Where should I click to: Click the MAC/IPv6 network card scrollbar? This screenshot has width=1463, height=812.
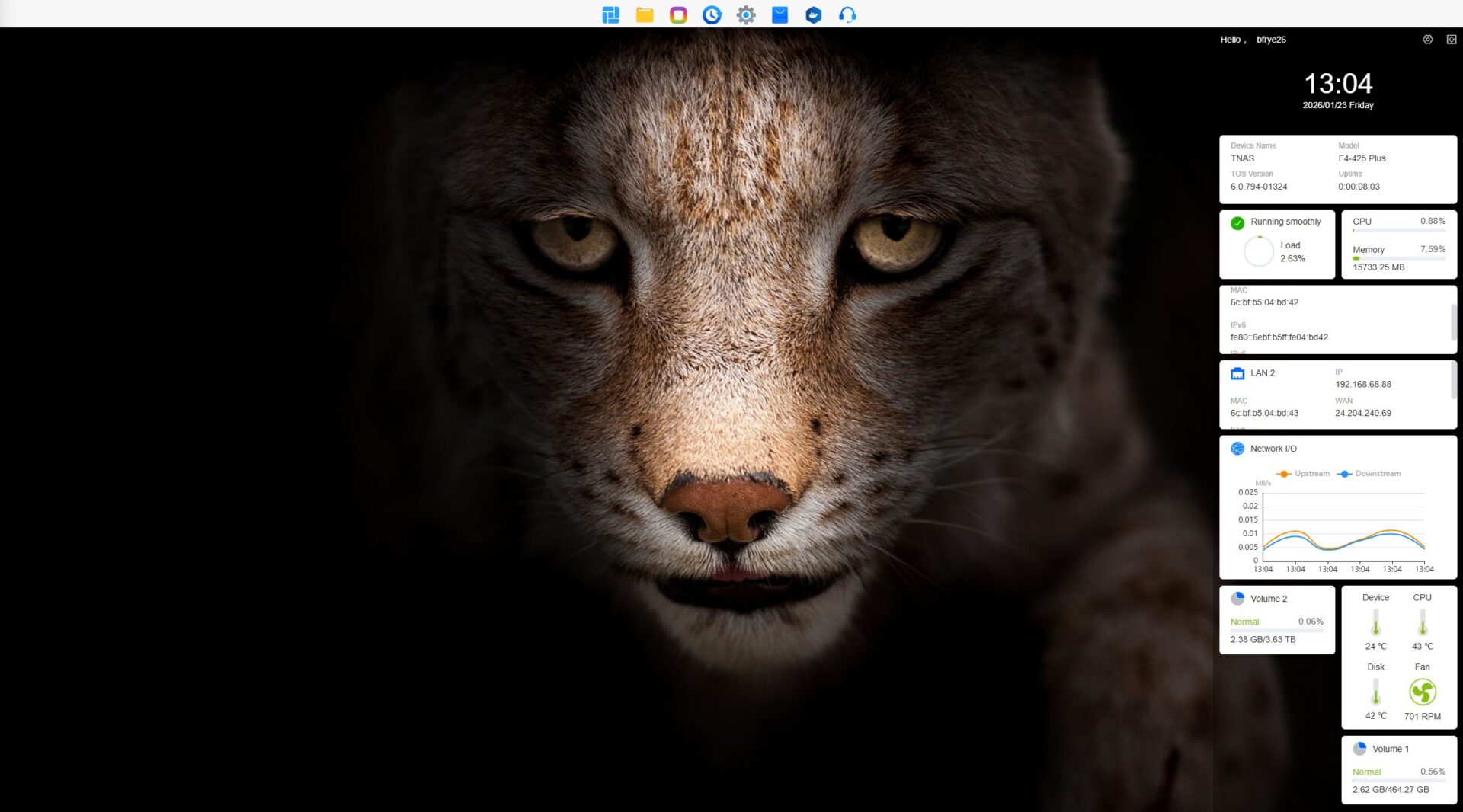(x=1454, y=321)
